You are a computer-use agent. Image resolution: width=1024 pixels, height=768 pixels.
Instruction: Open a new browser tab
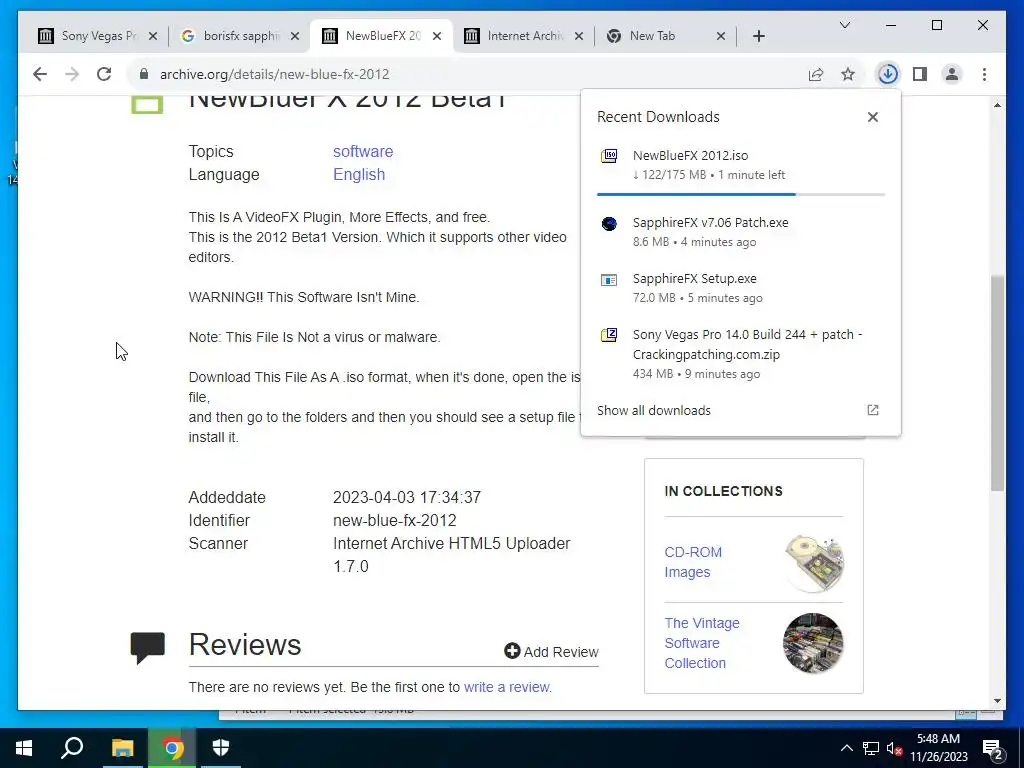[x=758, y=36]
